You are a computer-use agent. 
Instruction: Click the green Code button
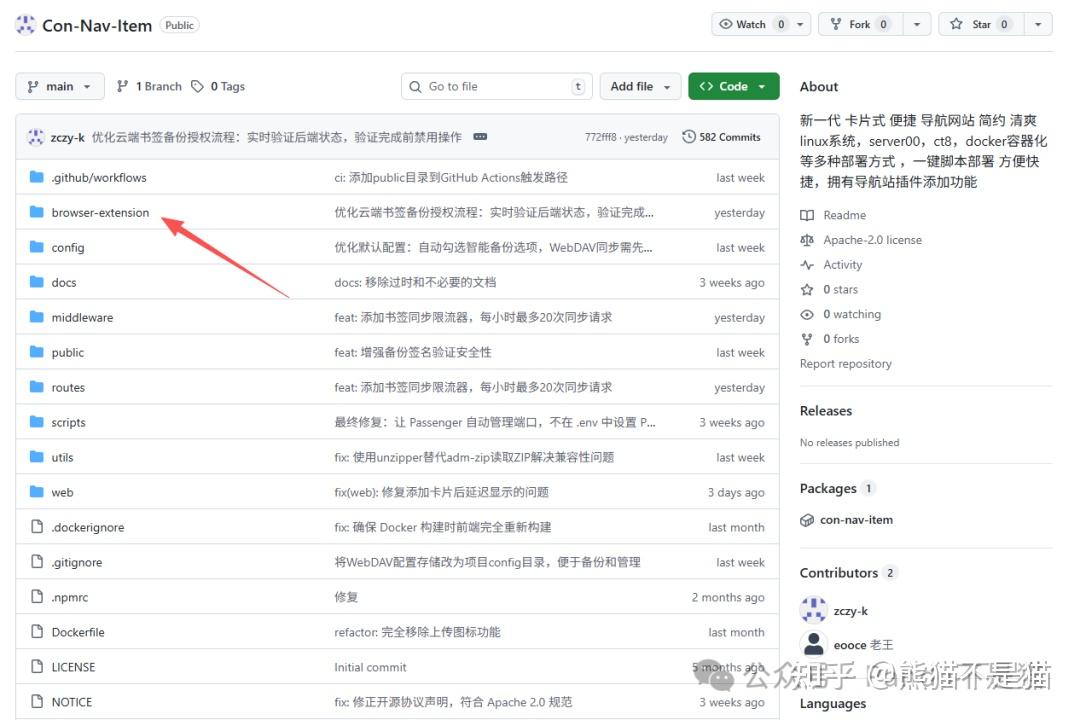click(x=733, y=87)
